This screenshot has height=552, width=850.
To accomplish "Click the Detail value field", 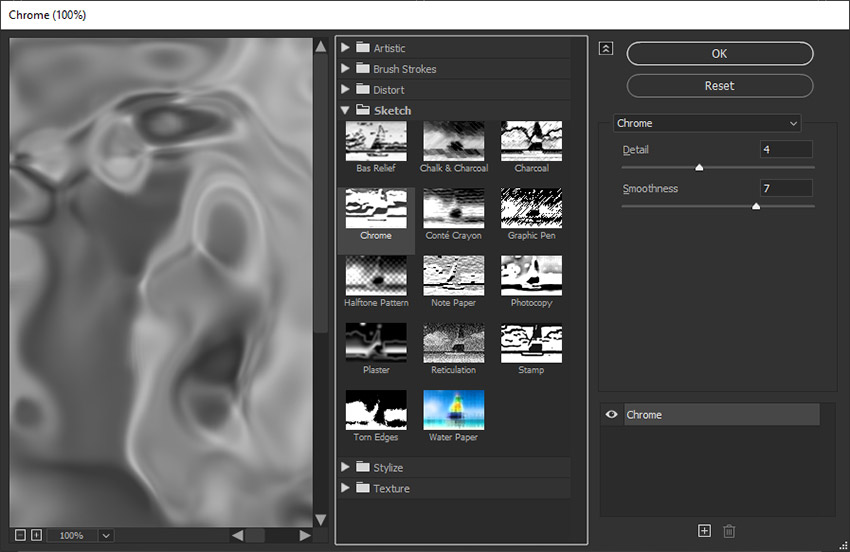I will (x=786, y=149).
